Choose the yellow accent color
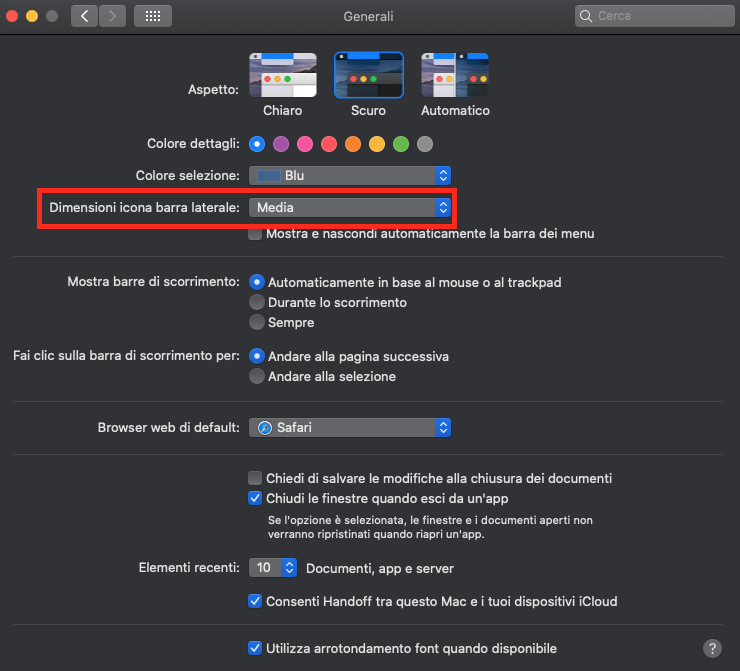The image size is (740, 671). pos(377,144)
